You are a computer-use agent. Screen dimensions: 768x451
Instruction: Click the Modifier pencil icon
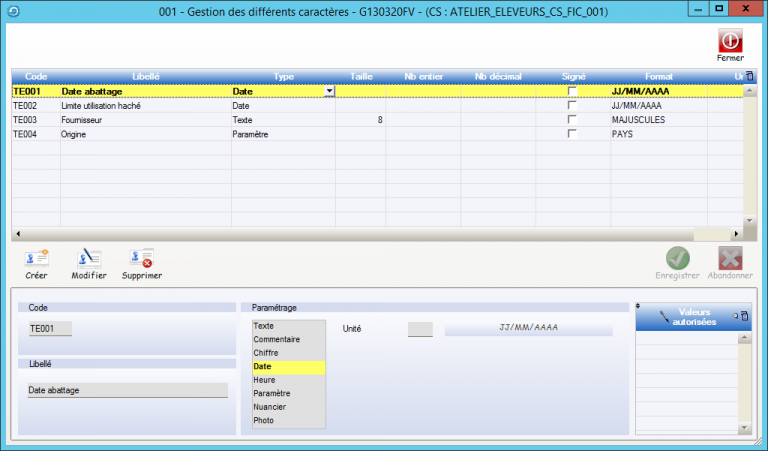(89, 258)
